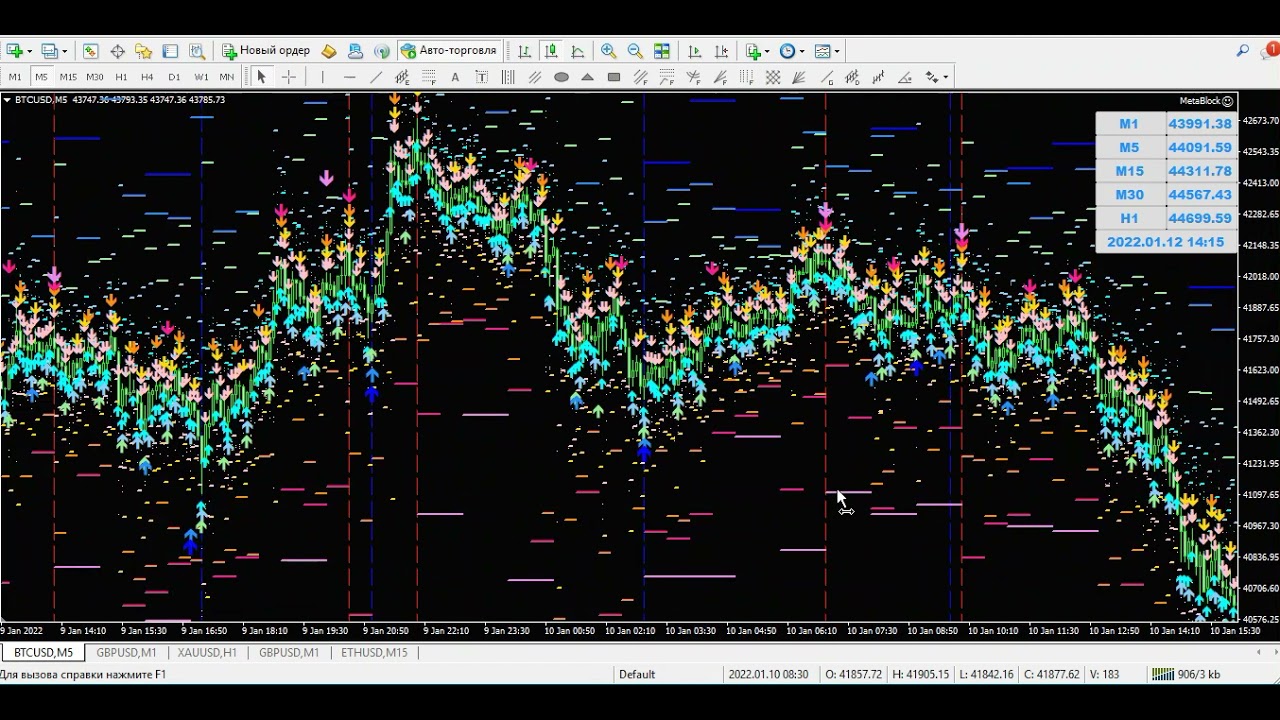Click the zoom in magnifier

pyautogui.click(x=608, y=51)
